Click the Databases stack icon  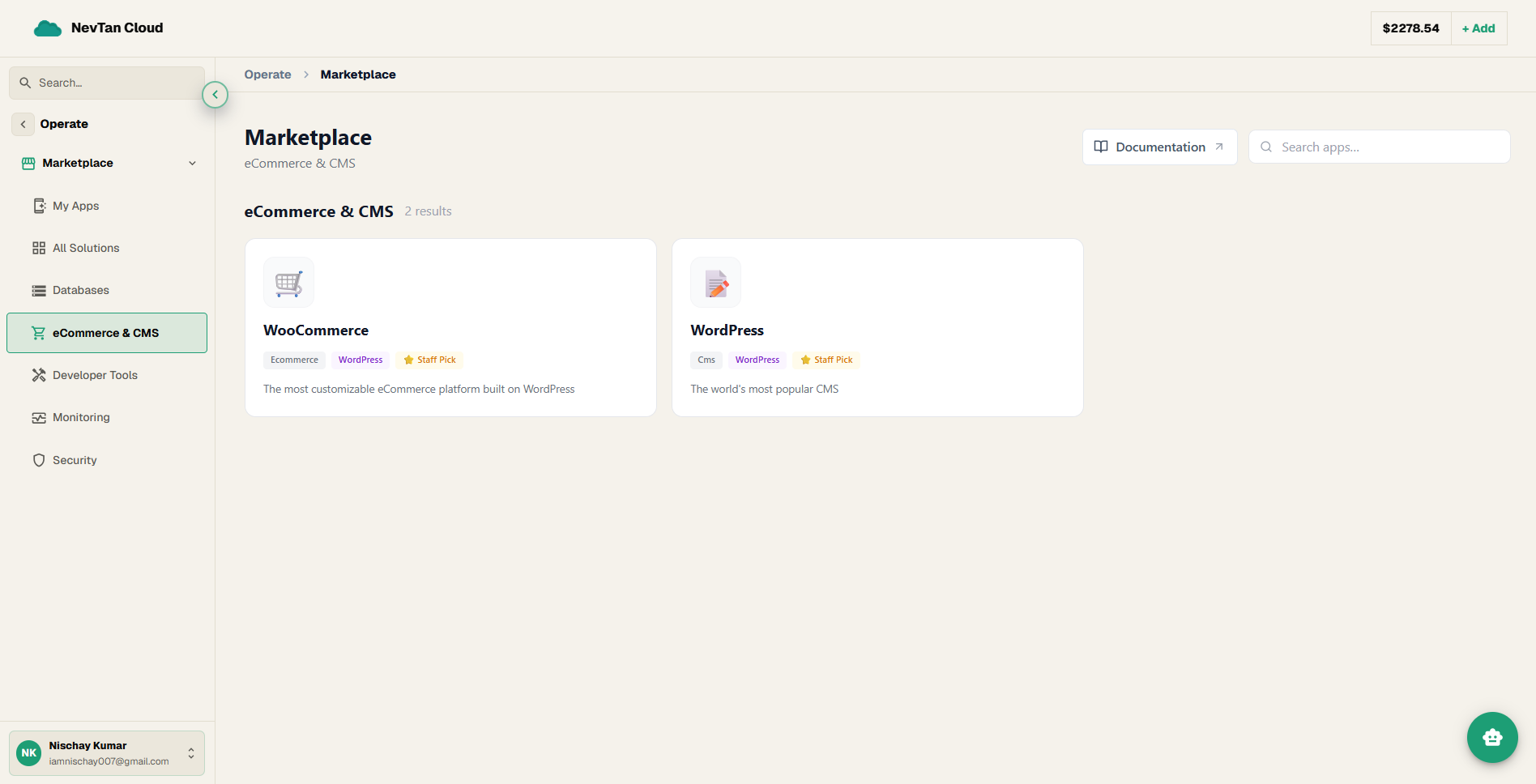tap(39, 290)
